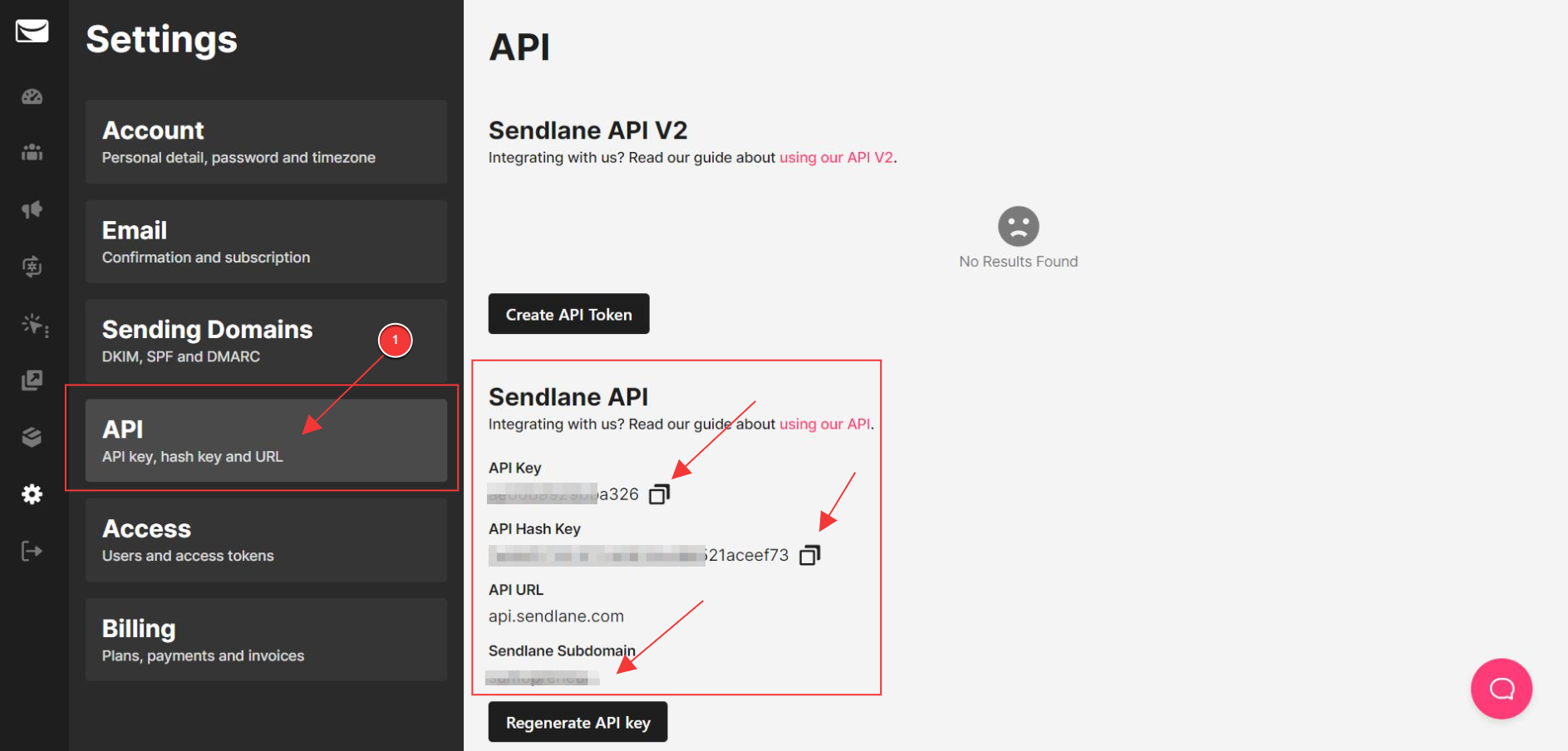This screenshot has height=751, width=1568.
Task: Open Billing plans and invoices settings
Action: click(x=266, y=640)
